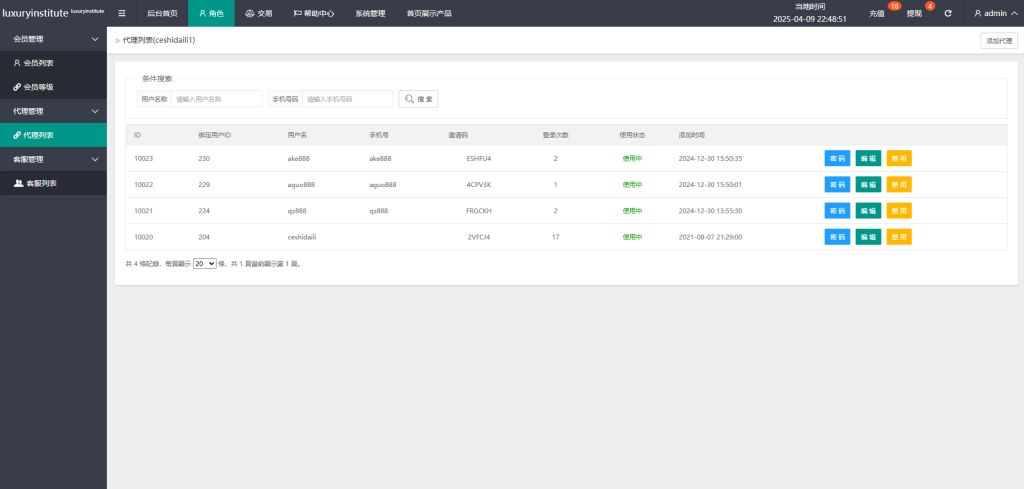
Task: Click timestamp 2024-12-30 13:55:30
Action: point(711,211)
